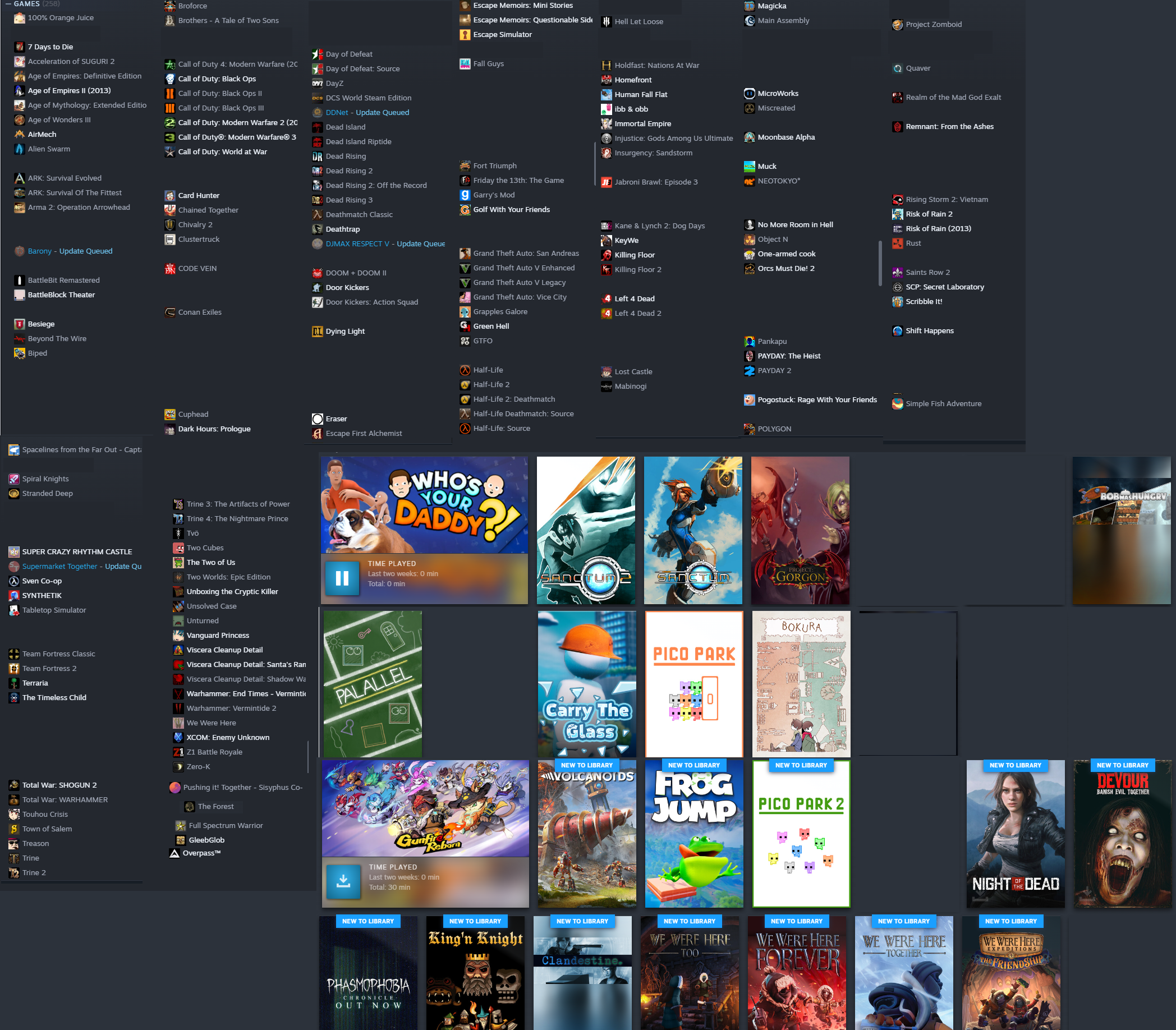Open the Clandestine cover

582,973
